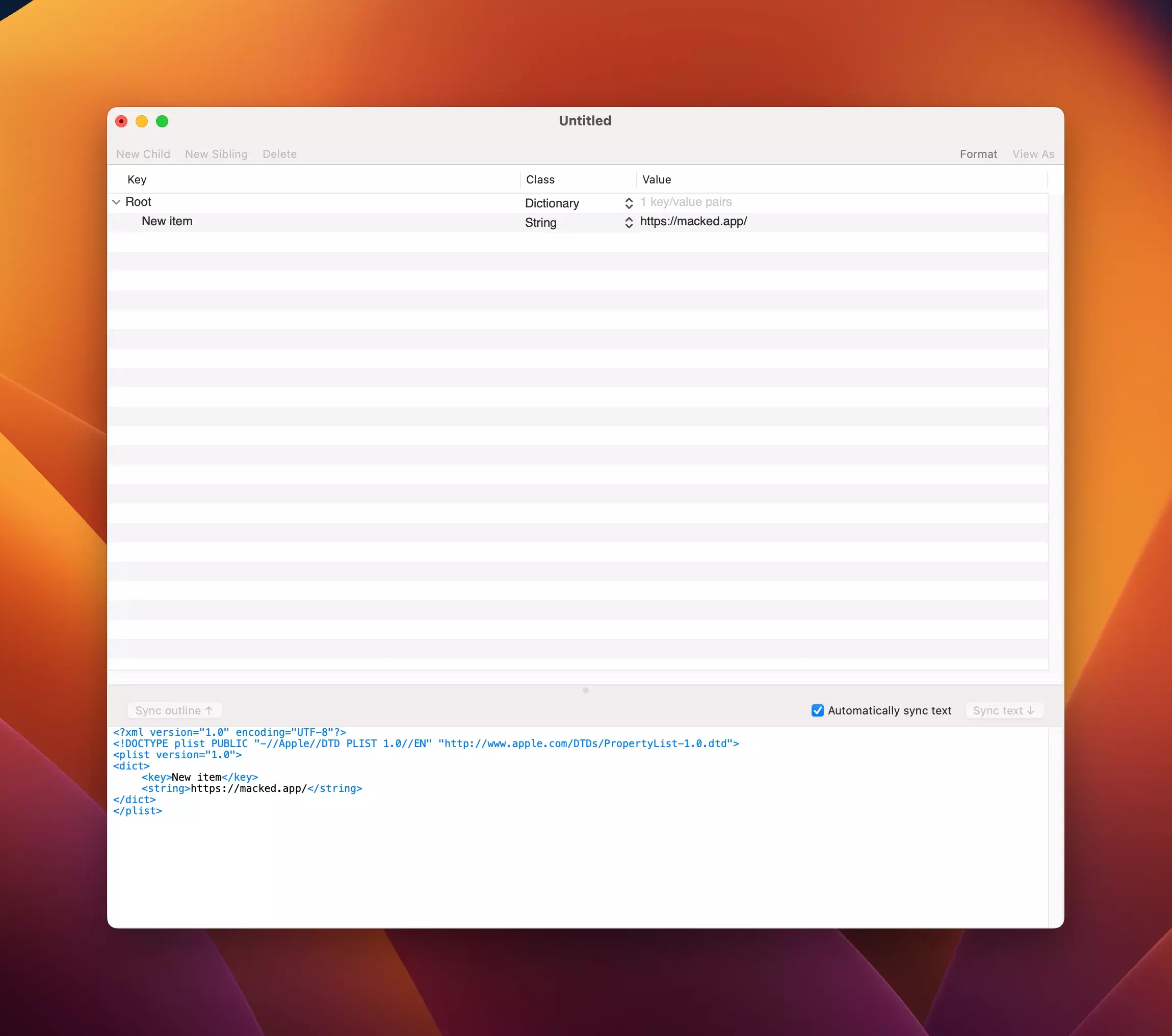Click the Key column header
This screenshot has height=1036, width=1172.
coord(137,180)
